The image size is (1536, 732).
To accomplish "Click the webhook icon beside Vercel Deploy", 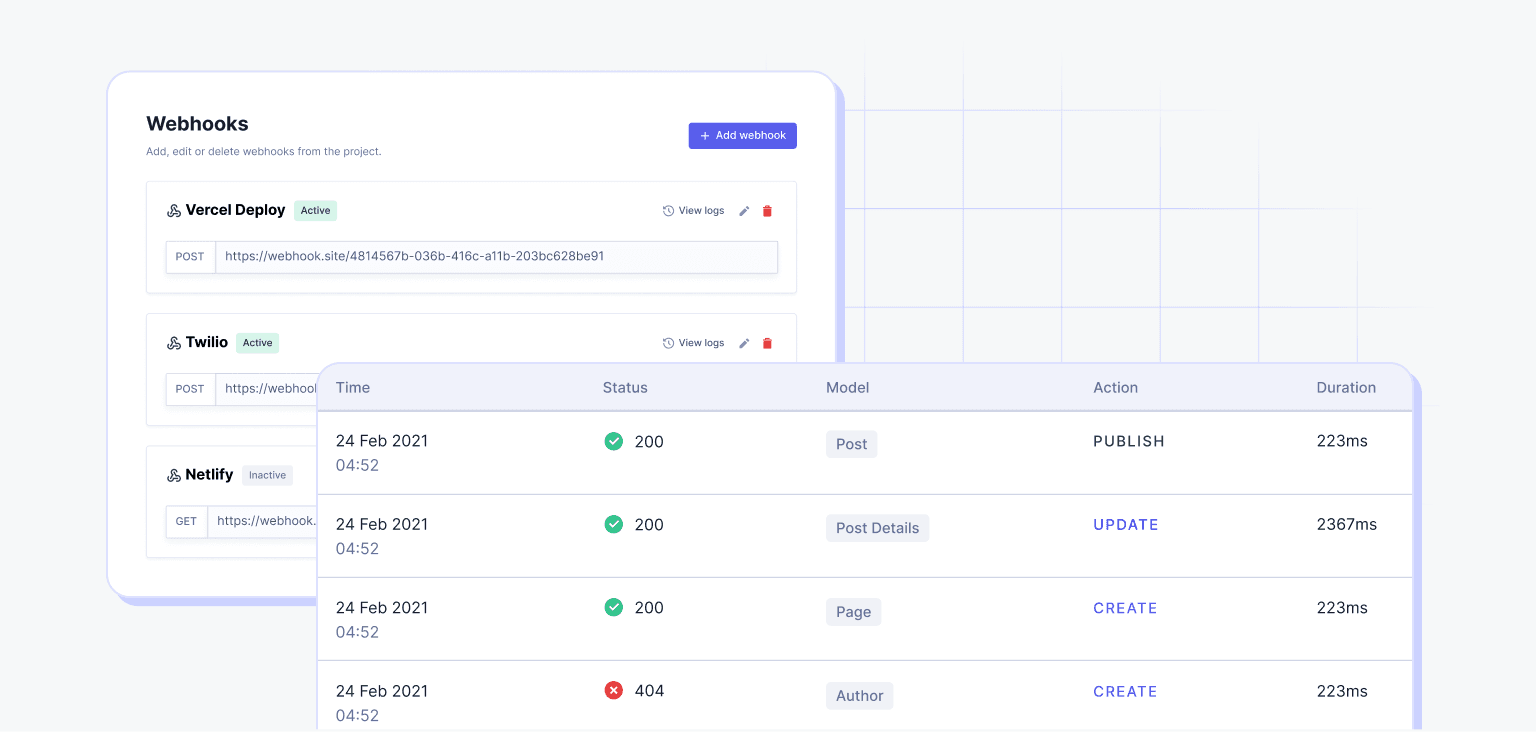I will point(174,211).
